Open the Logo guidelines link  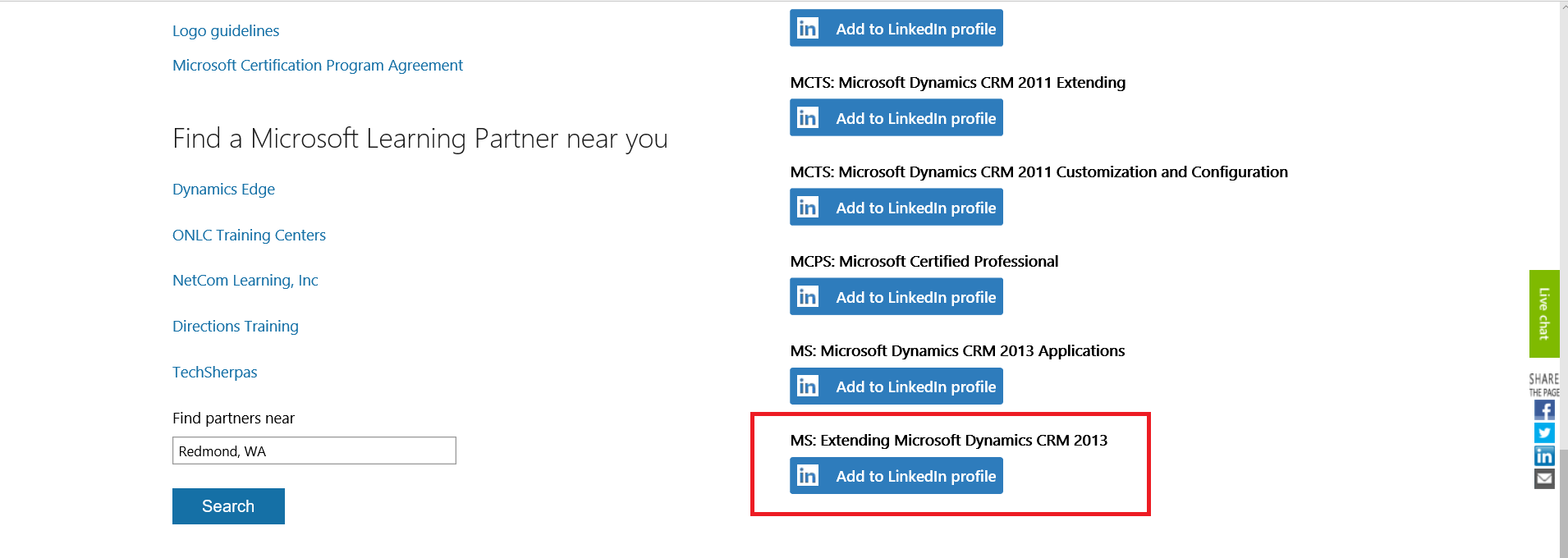226,31
